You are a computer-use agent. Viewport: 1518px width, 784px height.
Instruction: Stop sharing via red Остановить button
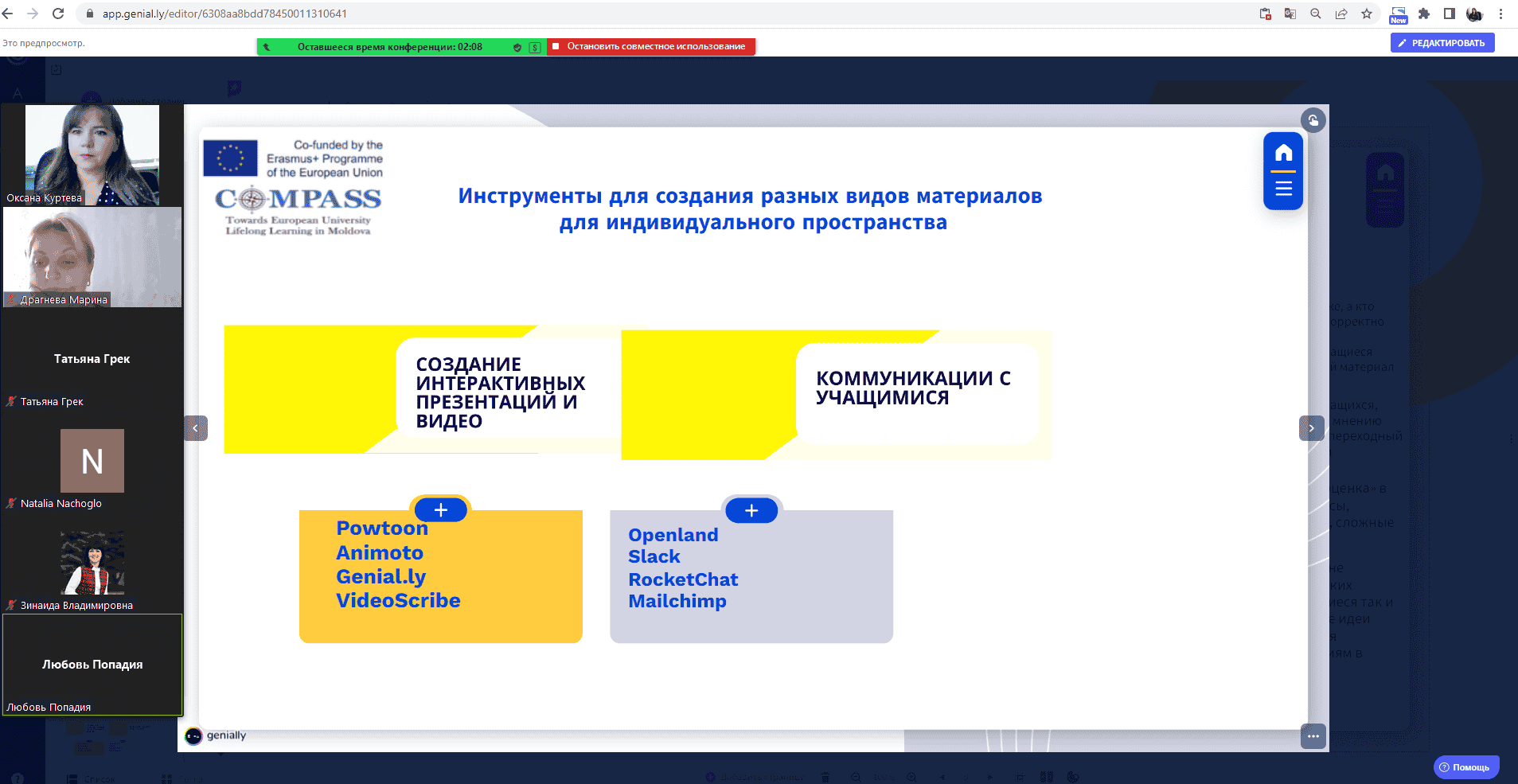(651, 47)
